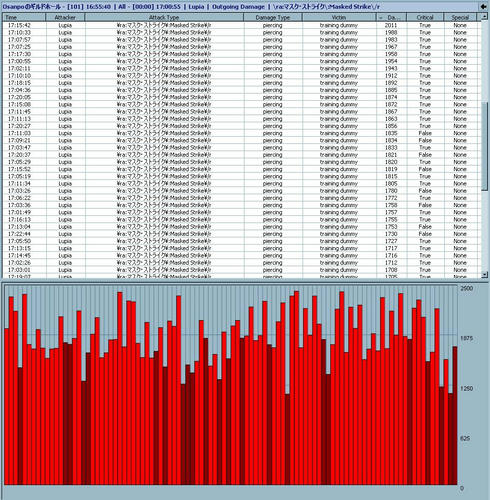
Task: Sort by the Attack Type column header
Action: coord(164,17)
